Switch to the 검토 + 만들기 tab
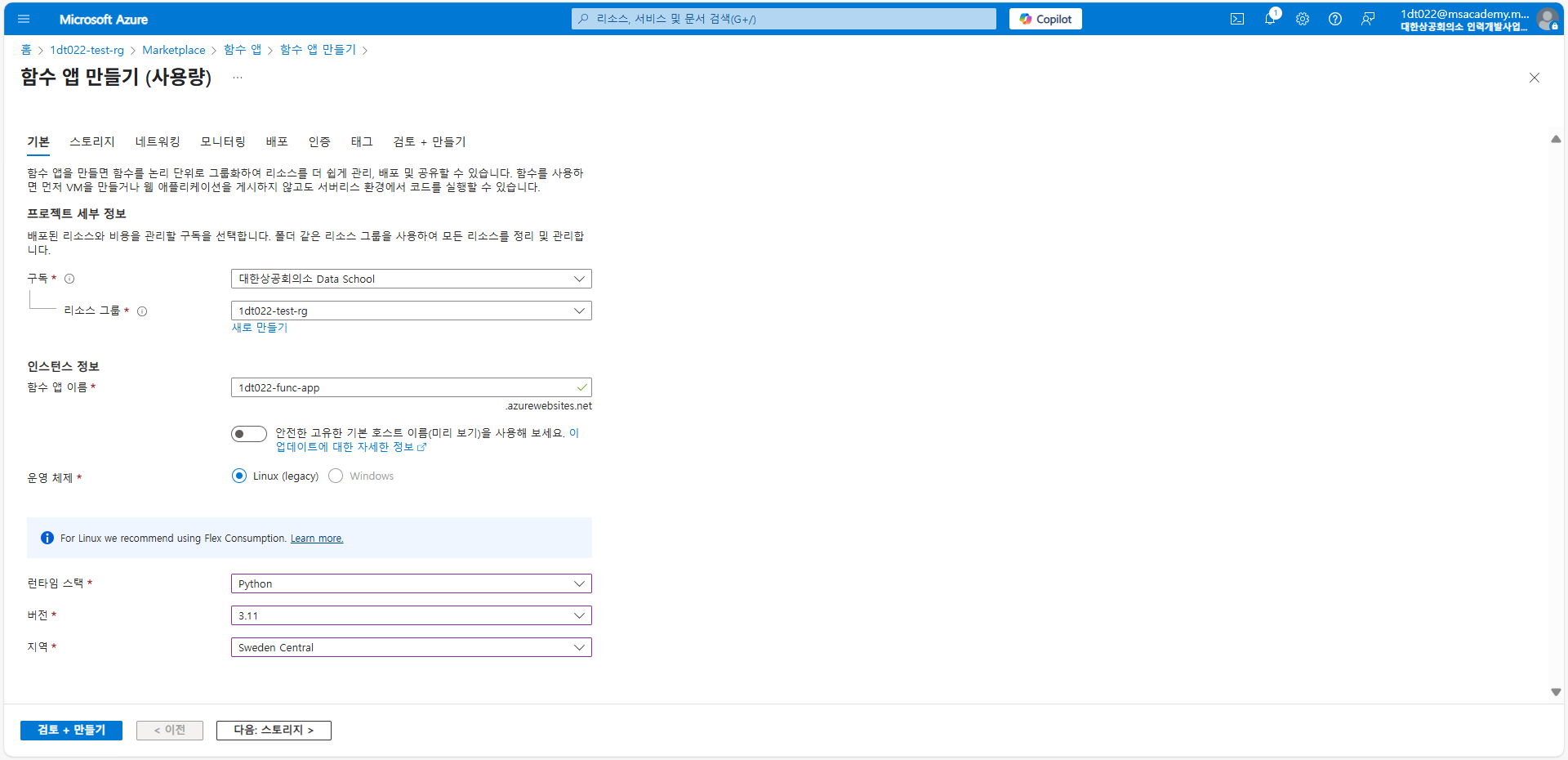The height and width of the screenshot is (760, 1568). point(430,141)
